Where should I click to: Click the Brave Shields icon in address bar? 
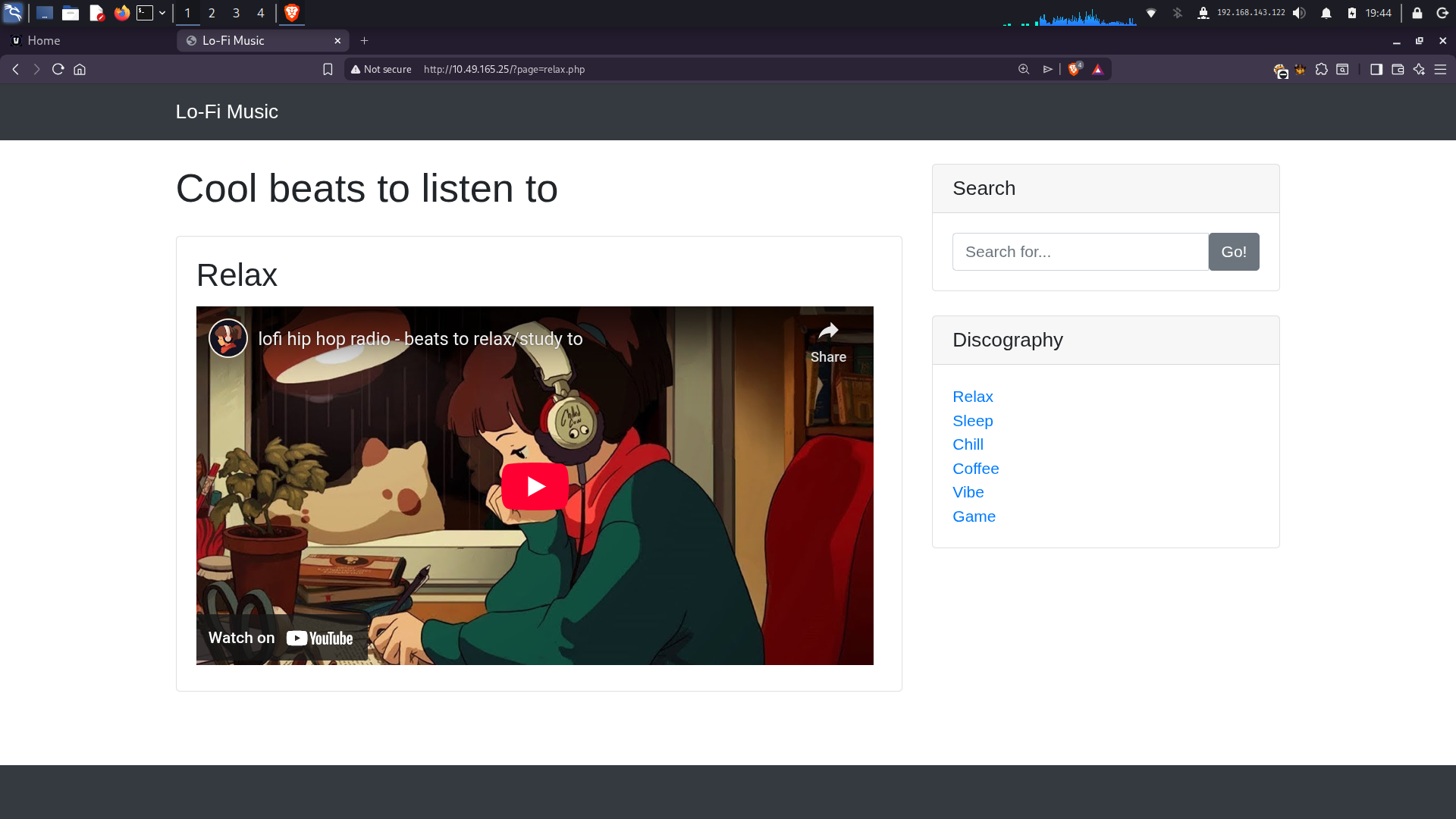click(1075, 69)
